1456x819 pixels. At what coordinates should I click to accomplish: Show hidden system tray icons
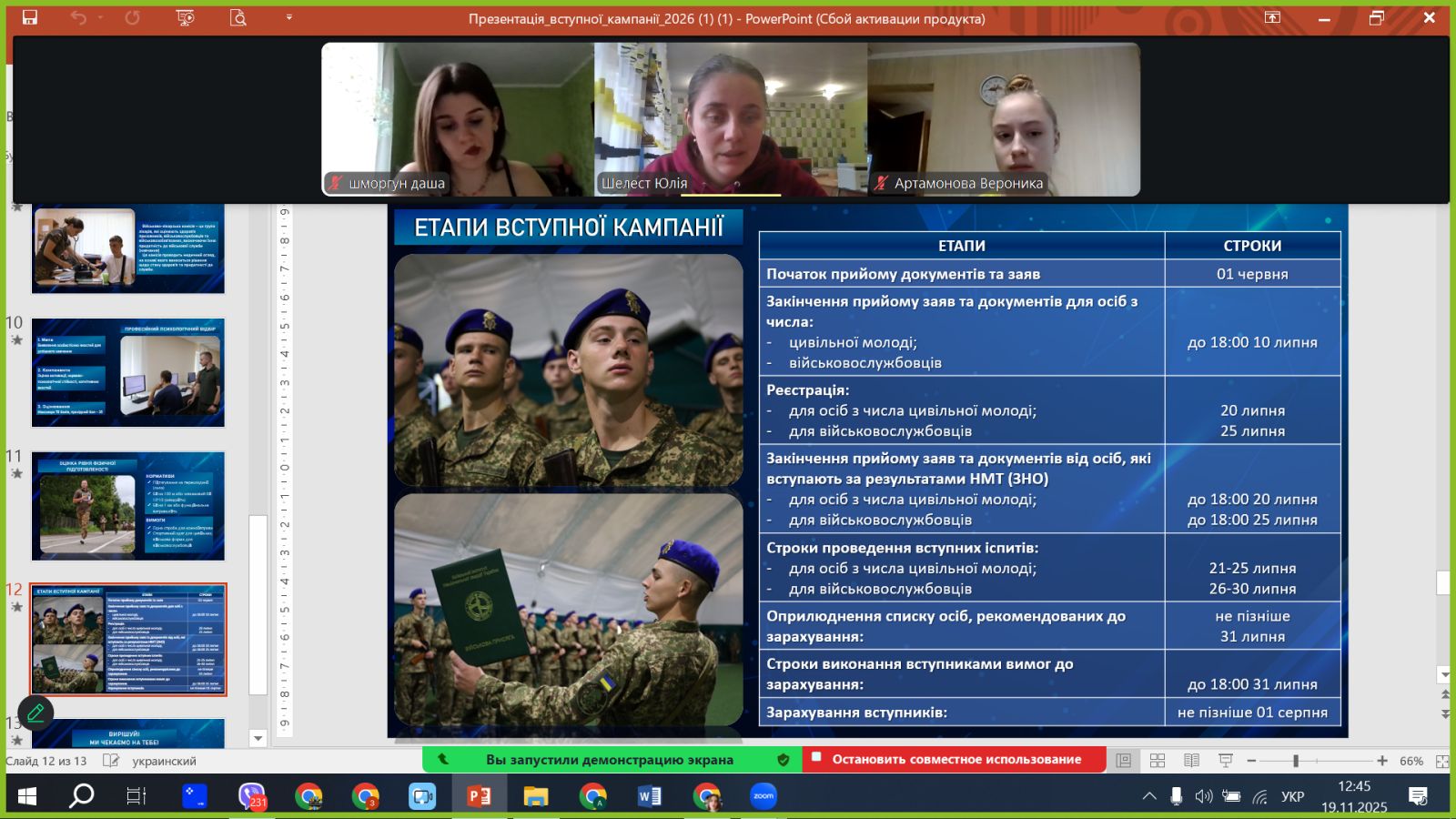[x=1149, y=797]
